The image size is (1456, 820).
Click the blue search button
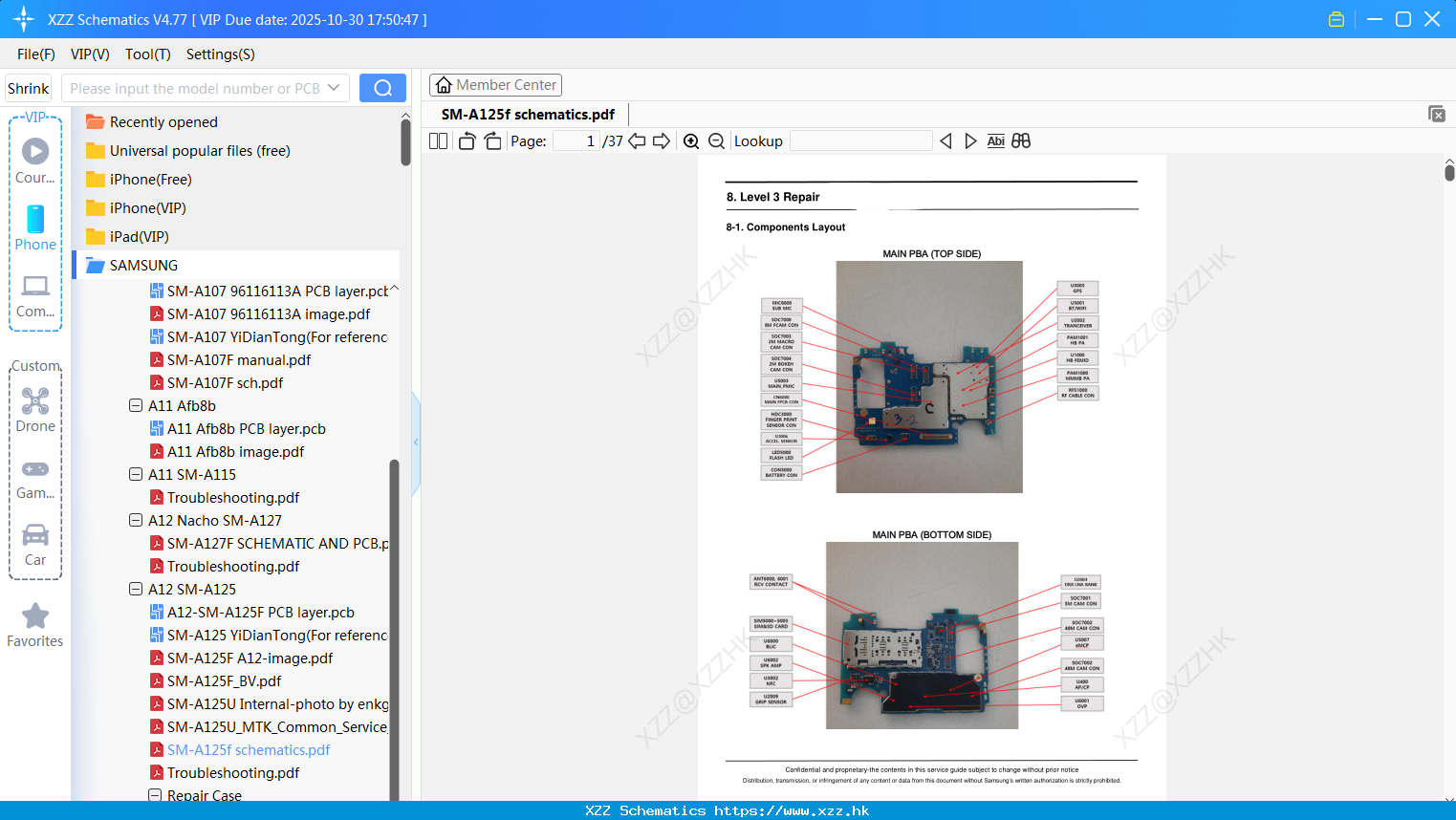[382, 88]
